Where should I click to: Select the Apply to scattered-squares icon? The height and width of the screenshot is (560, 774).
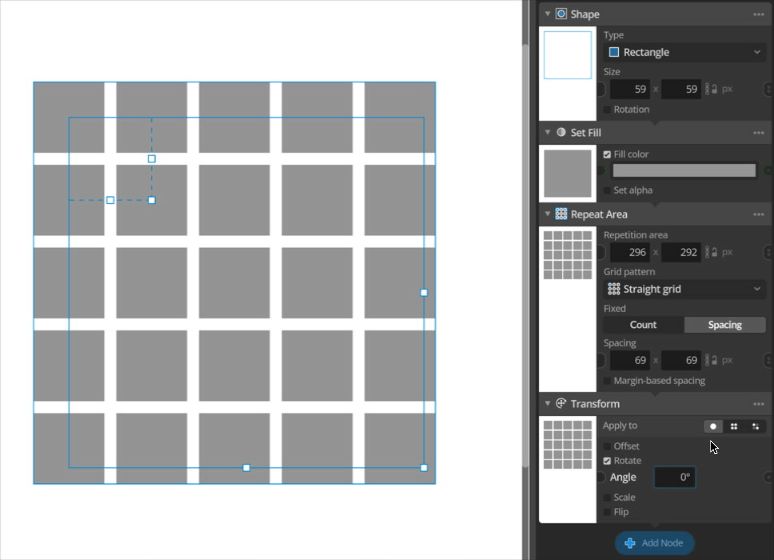tap(755, 426)
